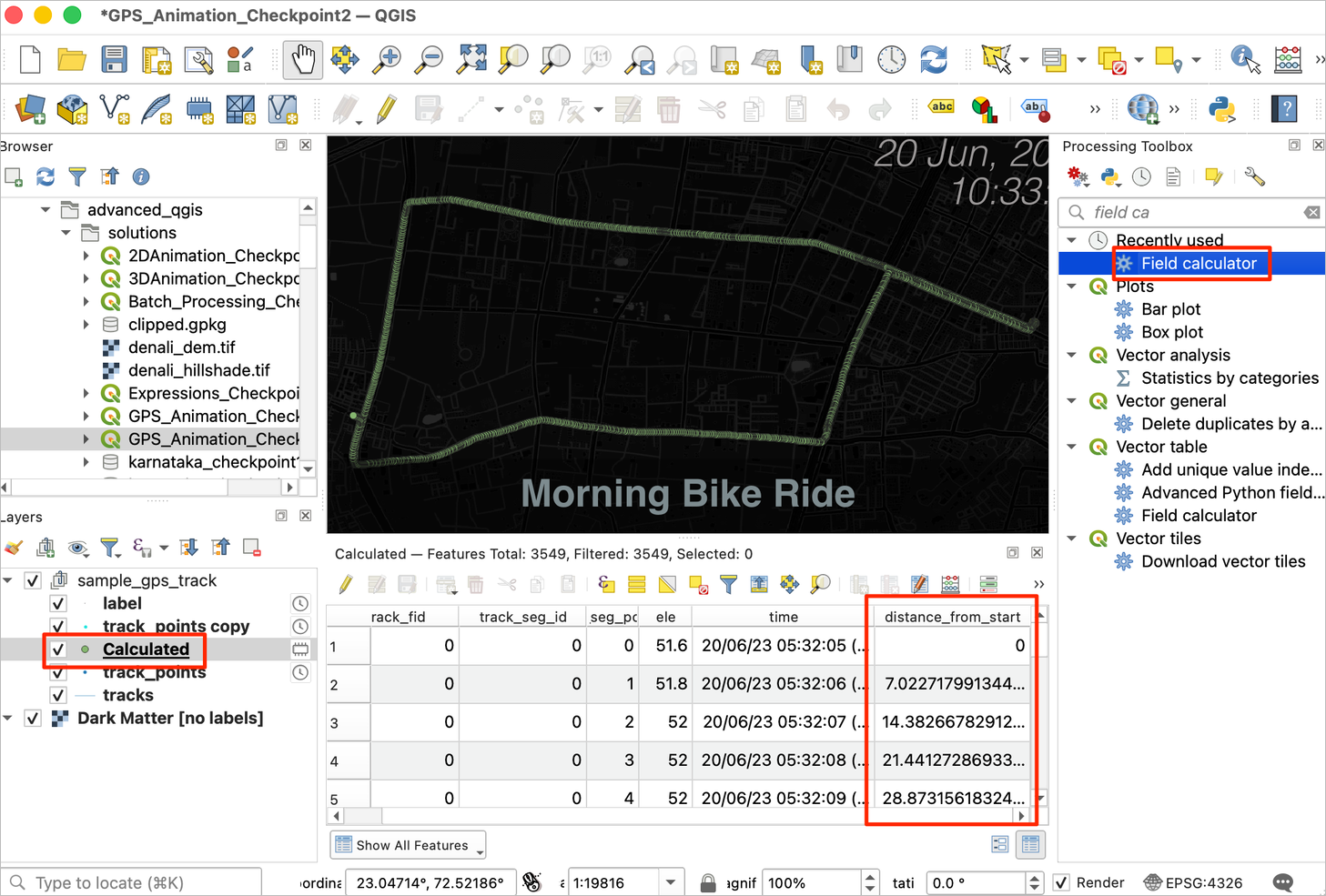Click the Type to locate search field

(x=137, y=882)
